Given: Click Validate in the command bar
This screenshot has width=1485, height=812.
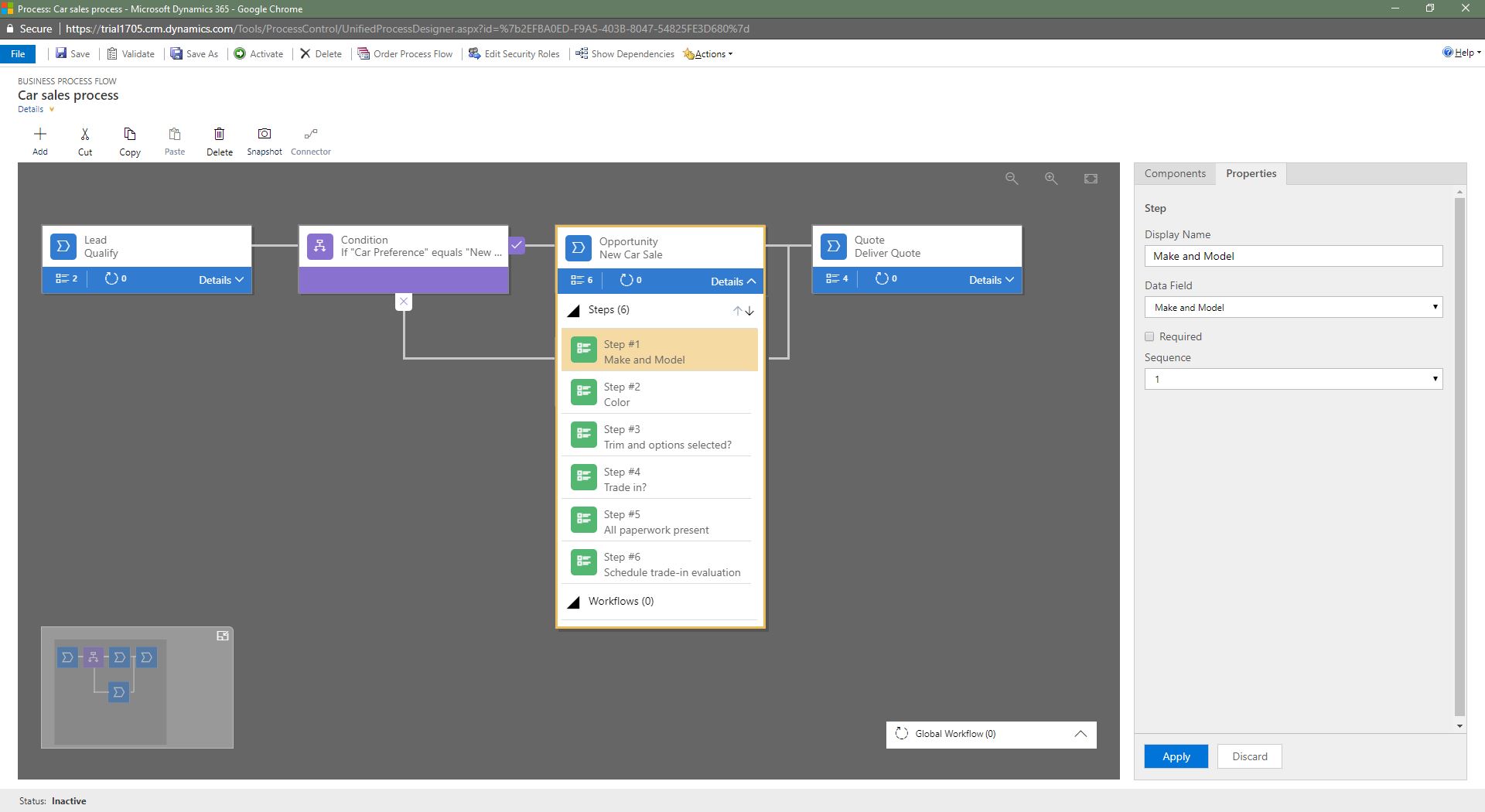Looking at the screenshot, I should tap(131, 53).
